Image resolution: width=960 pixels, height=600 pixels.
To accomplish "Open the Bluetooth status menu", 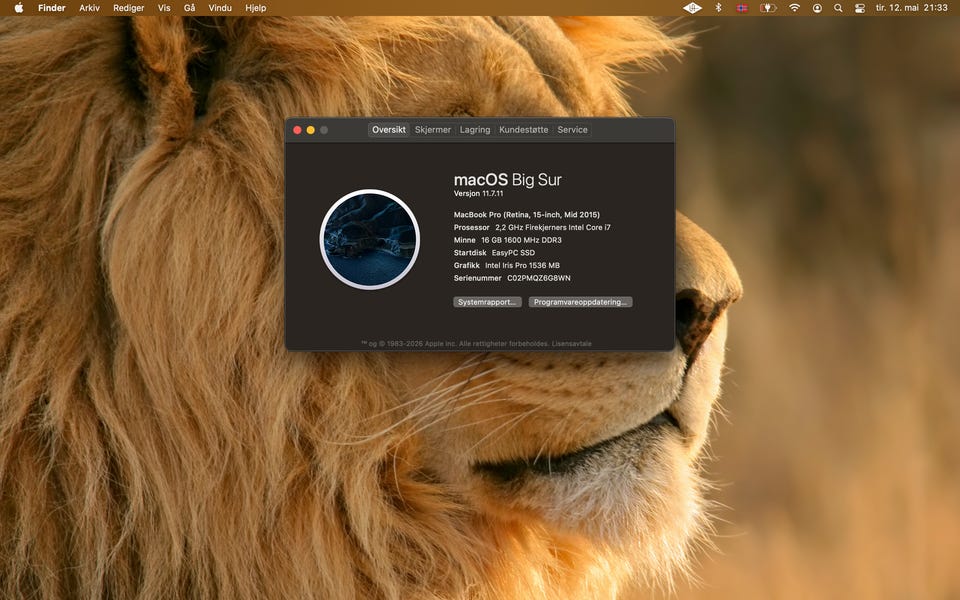I will 719,8.
